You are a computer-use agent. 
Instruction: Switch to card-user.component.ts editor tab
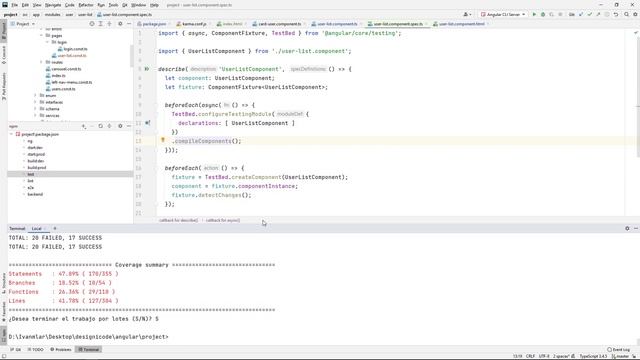[279, 24]
